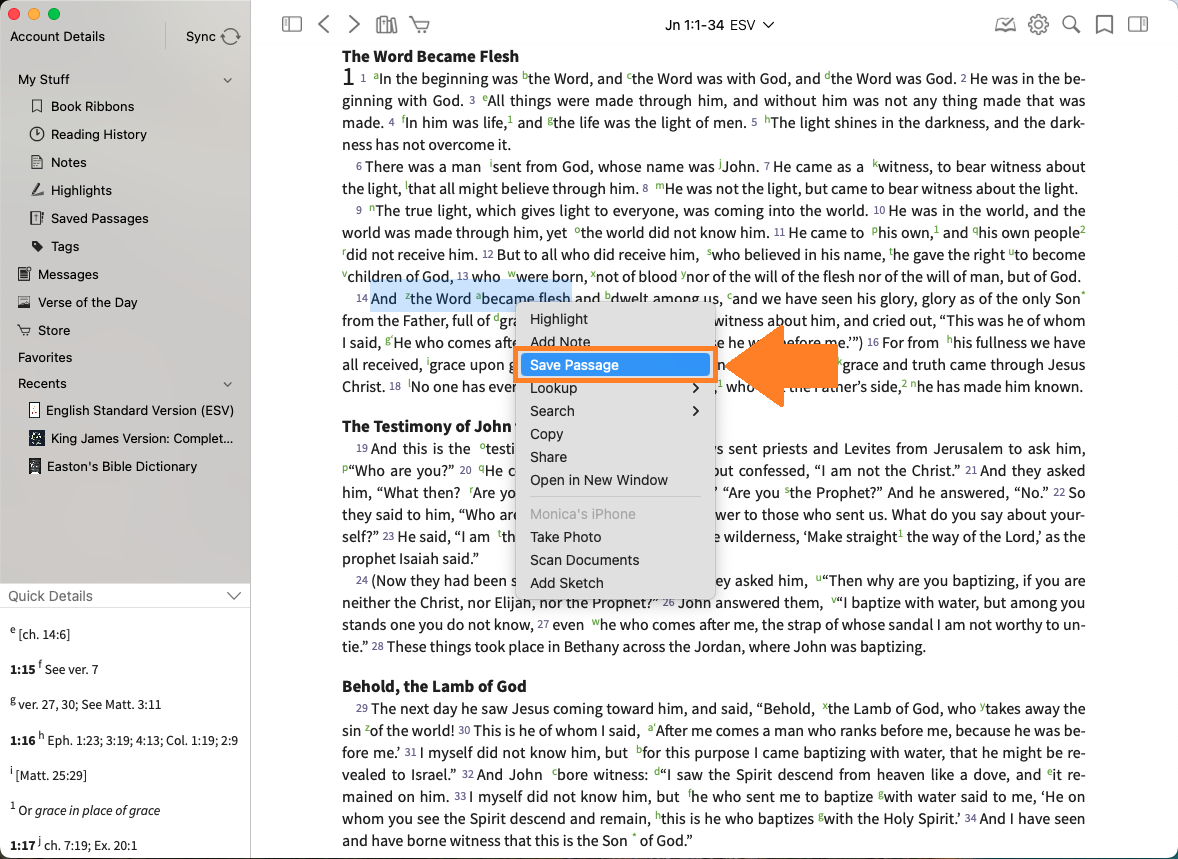This screenshot has height=859, width=1178.
Task: Open the settings gear icon
Action: click(1038, 25)
